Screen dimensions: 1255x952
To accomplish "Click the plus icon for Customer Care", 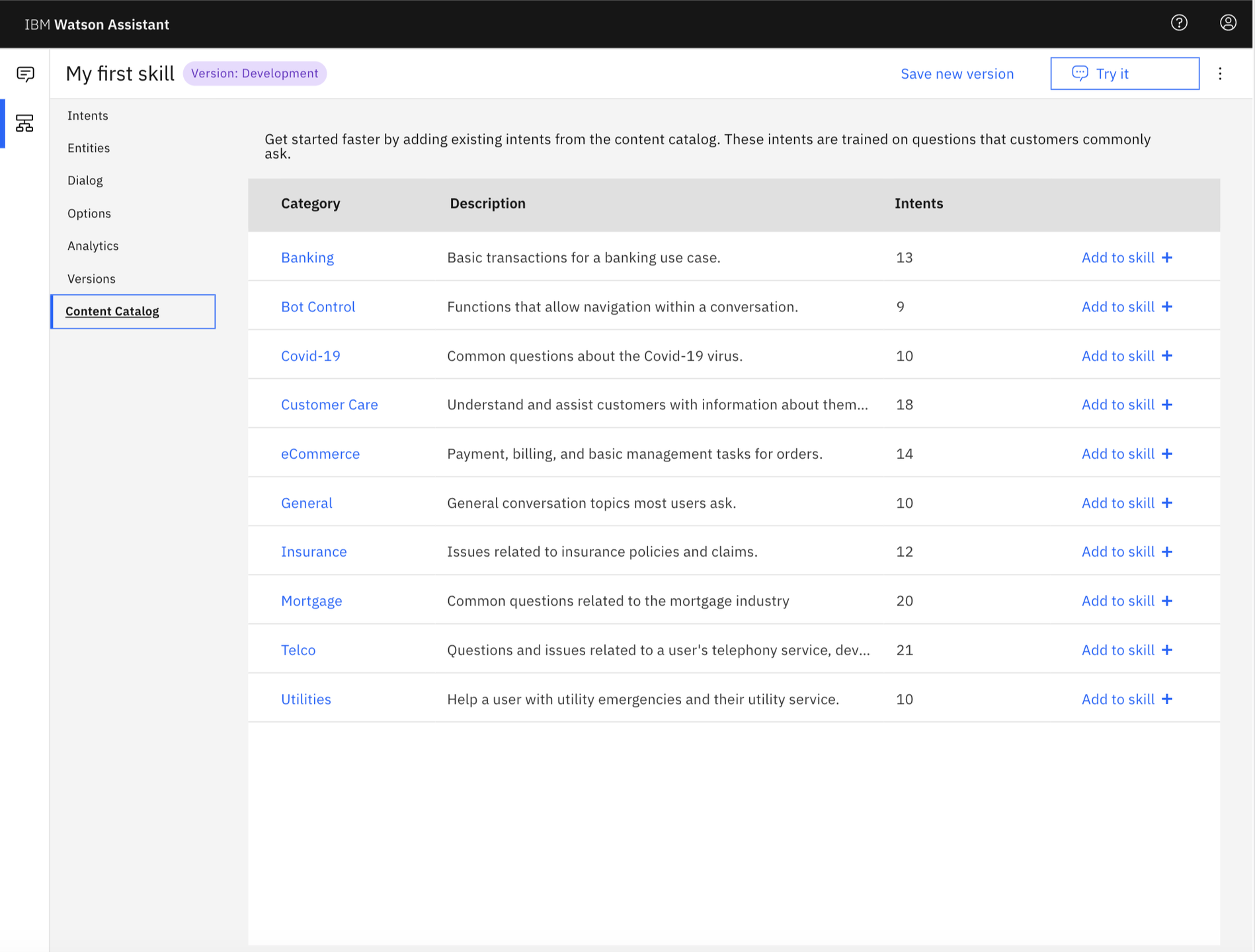I will (x=1167, y=405).
